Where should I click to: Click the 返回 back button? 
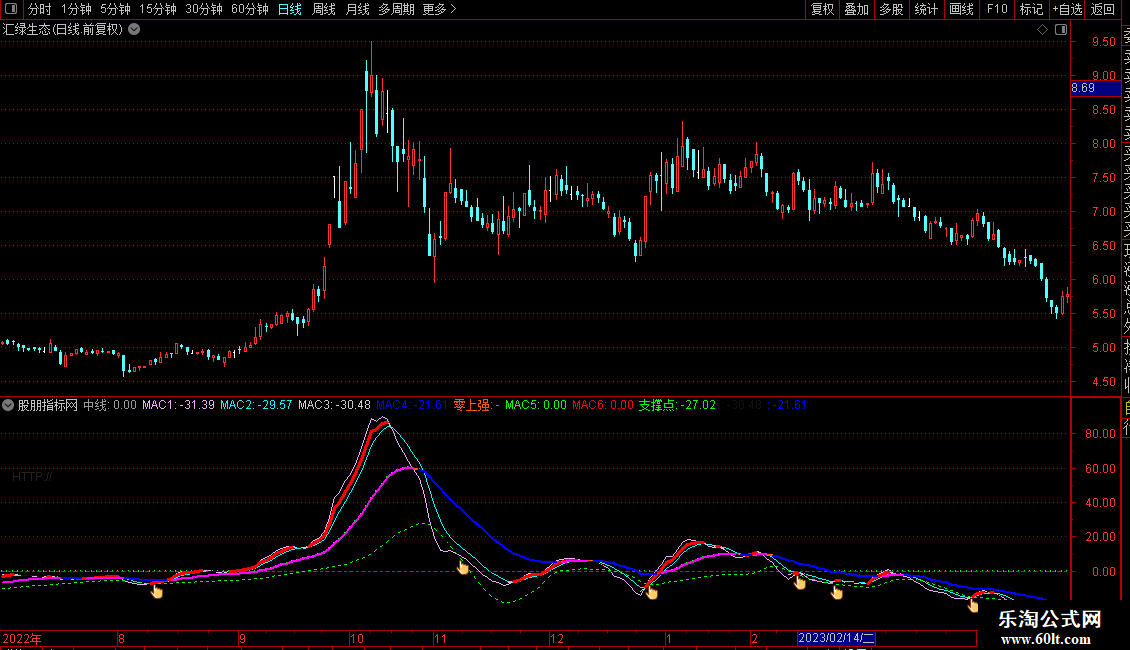click(1103, 9)
